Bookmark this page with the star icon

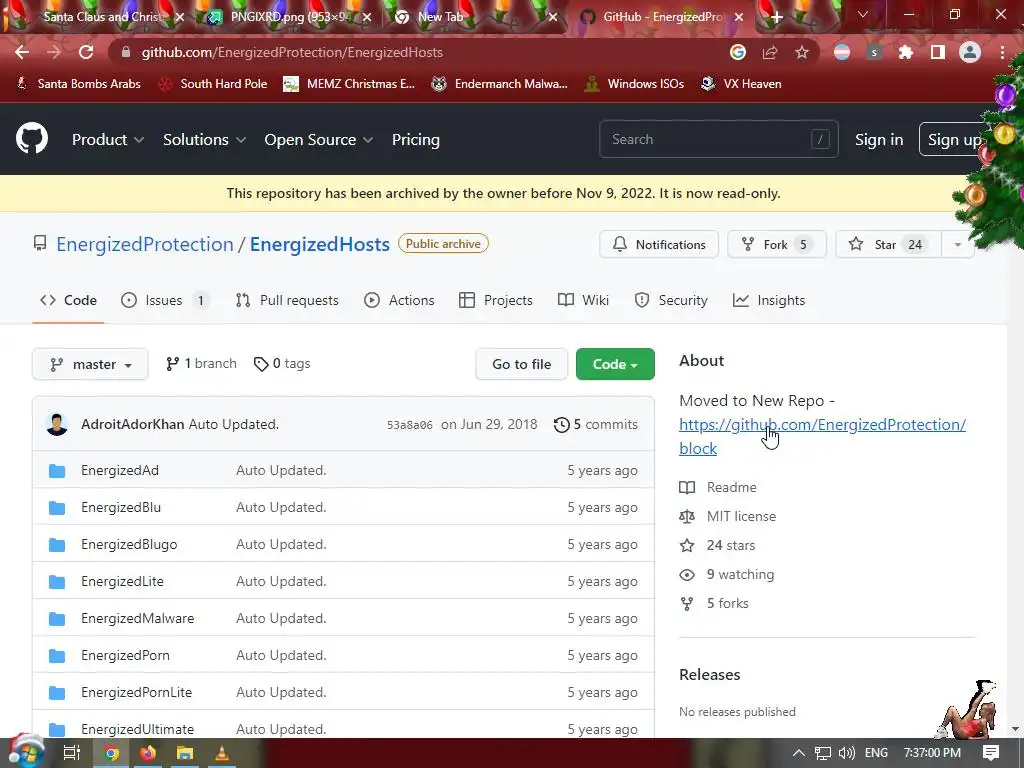tap(802, 52)
